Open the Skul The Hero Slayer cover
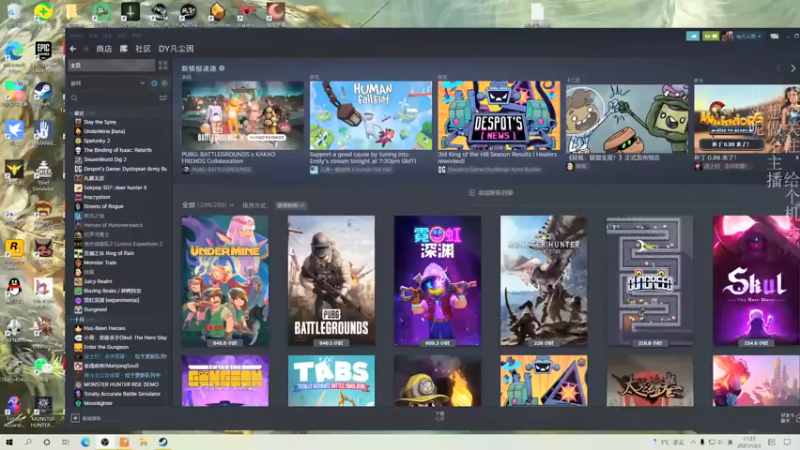Viewport: 800px width, 450px height. tap(756, 281)
